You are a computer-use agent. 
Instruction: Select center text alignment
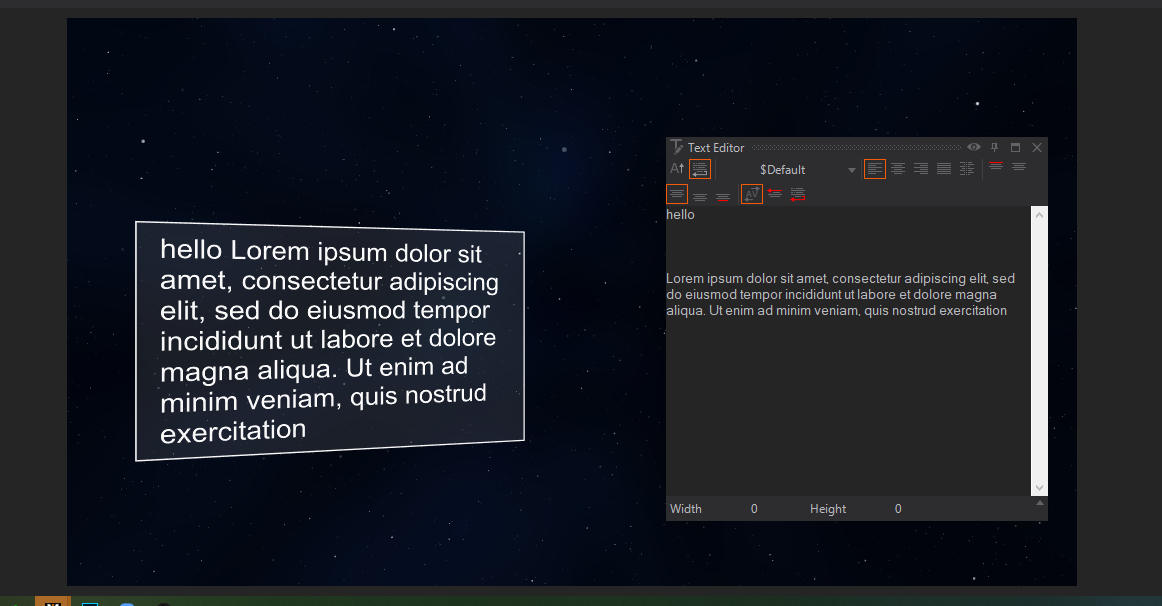click(x=898, y=169)
